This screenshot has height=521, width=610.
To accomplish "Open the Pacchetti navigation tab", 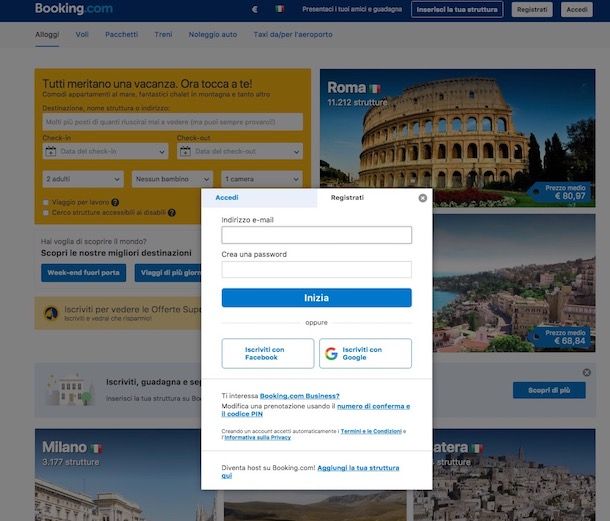I will tap(121, 35).
